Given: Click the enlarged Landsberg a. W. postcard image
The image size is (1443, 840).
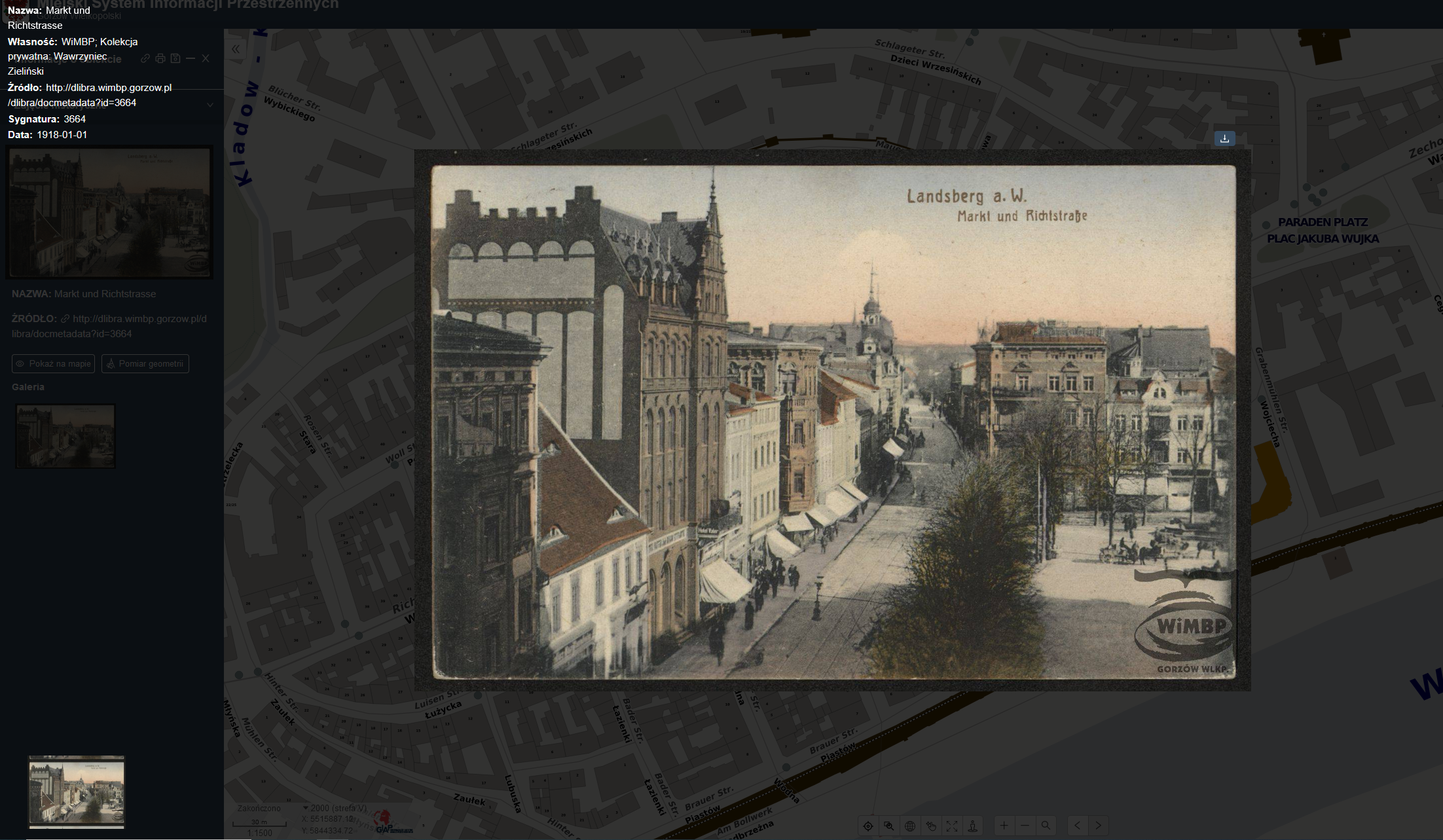Looking at the screenshot, I should coord(833,422).
